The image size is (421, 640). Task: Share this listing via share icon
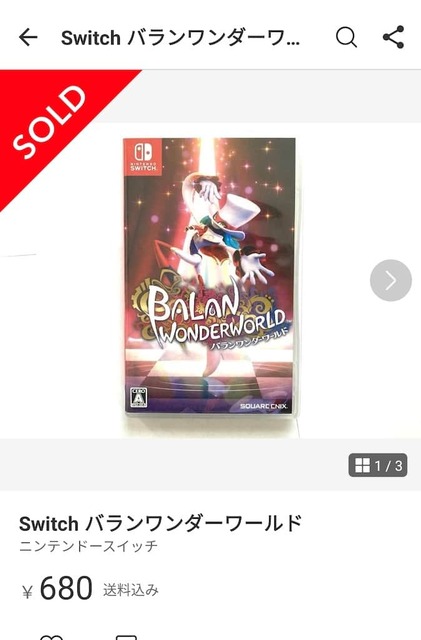coord(393,37)
